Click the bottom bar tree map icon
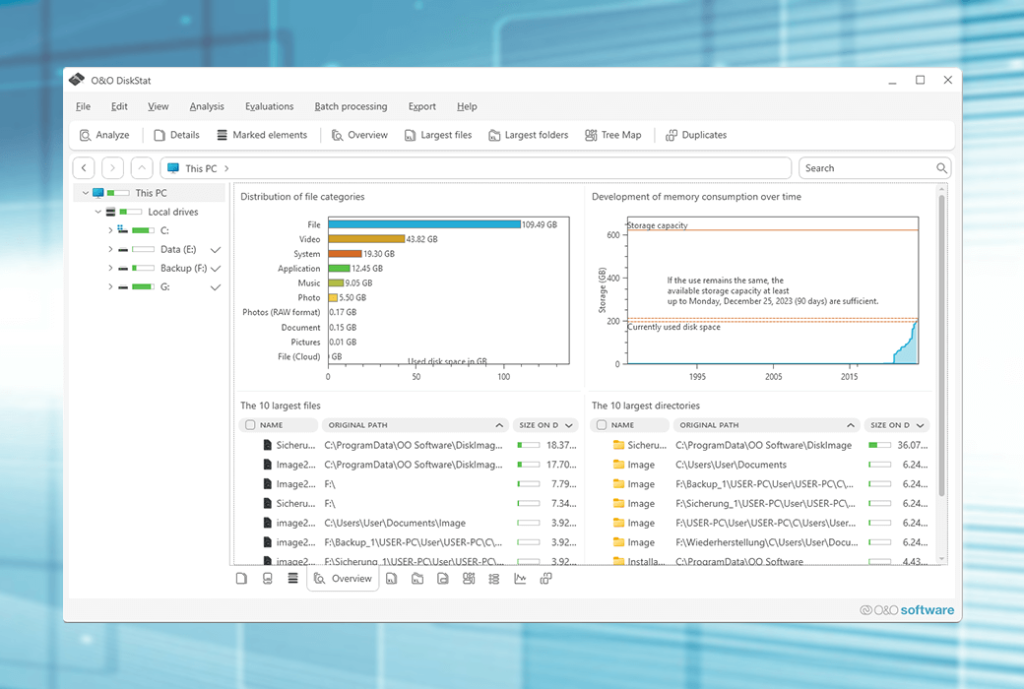 [468, 579]
